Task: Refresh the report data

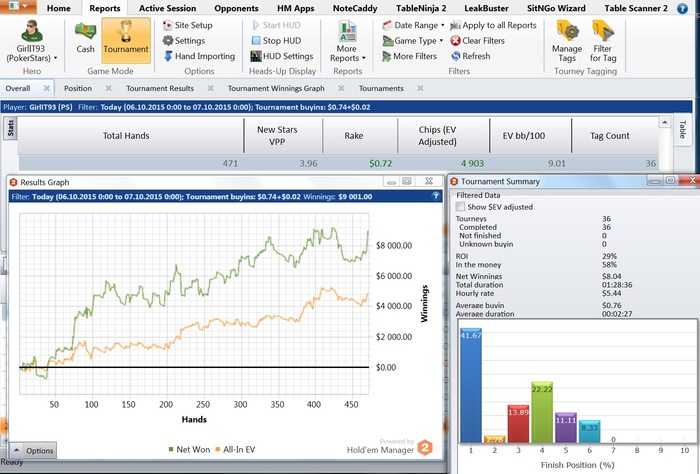Action: [471, 56]
